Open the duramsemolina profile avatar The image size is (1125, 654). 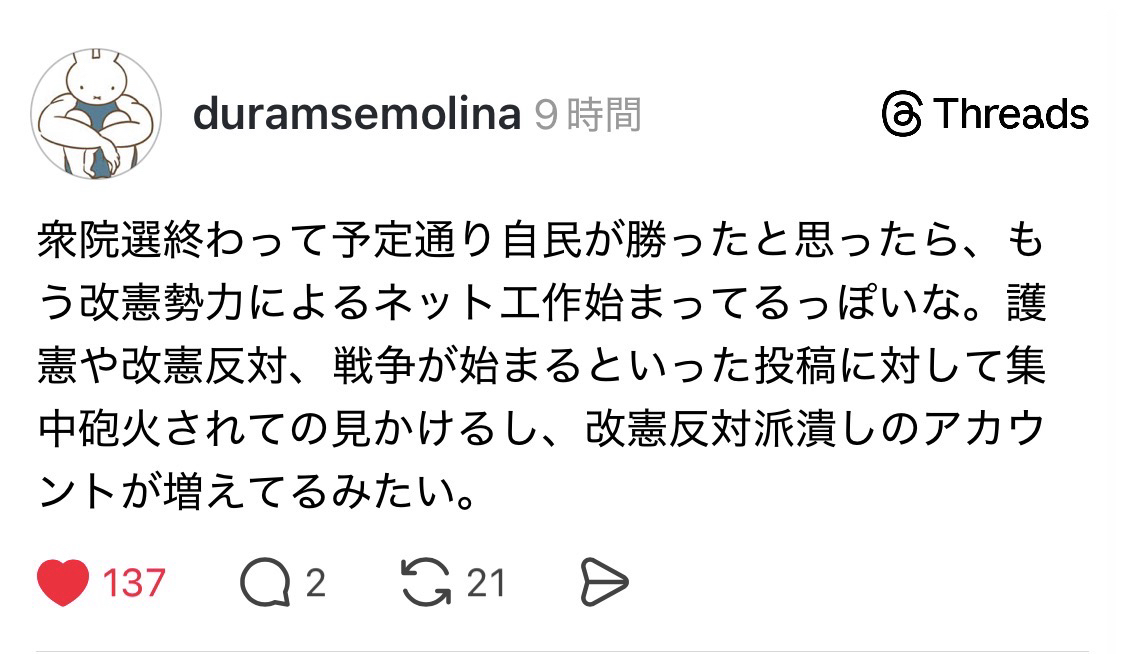point(97,115)
